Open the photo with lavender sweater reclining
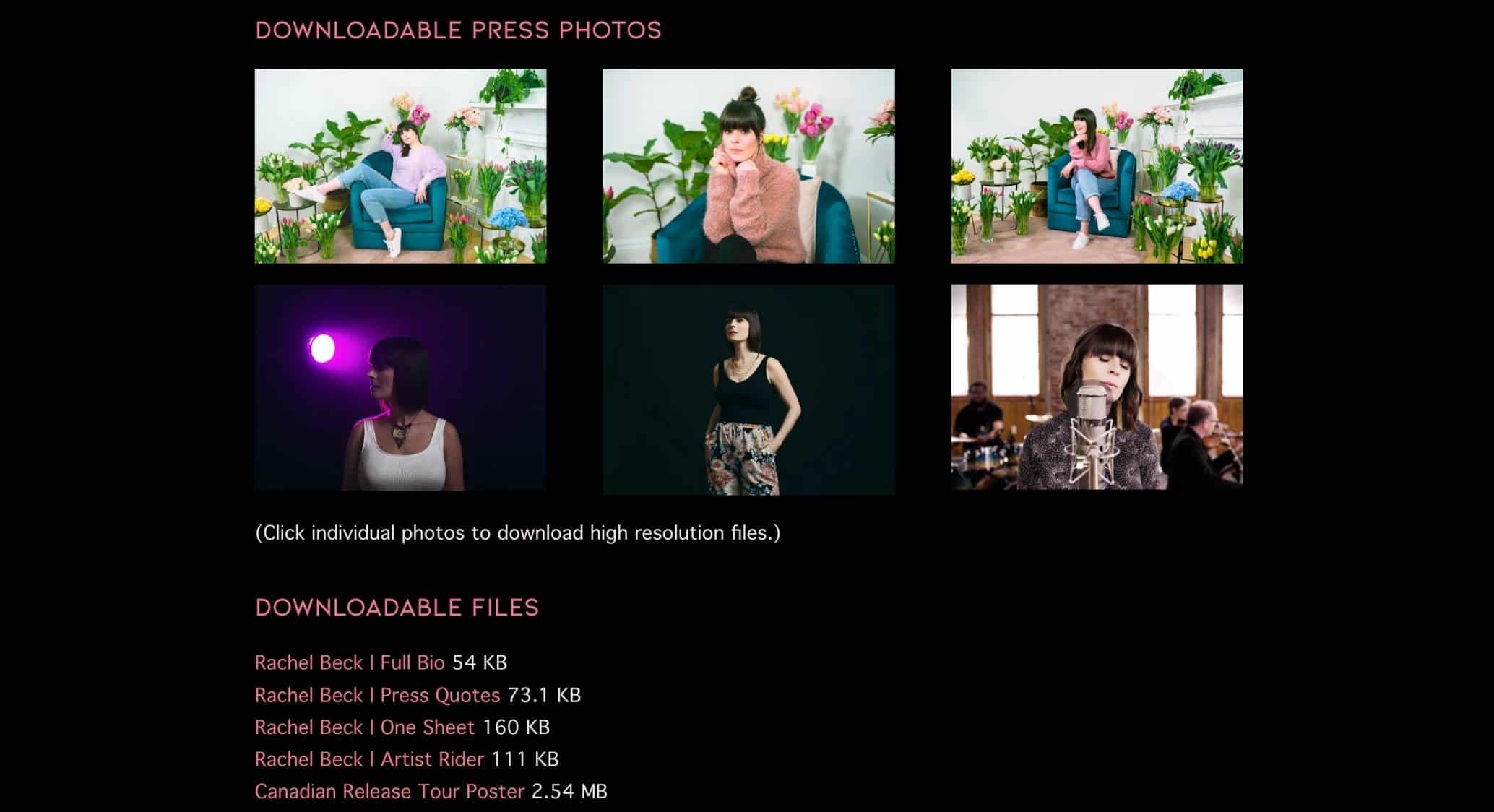The height and width of the screenshot is (812, 1494). (x=400, y=166)
